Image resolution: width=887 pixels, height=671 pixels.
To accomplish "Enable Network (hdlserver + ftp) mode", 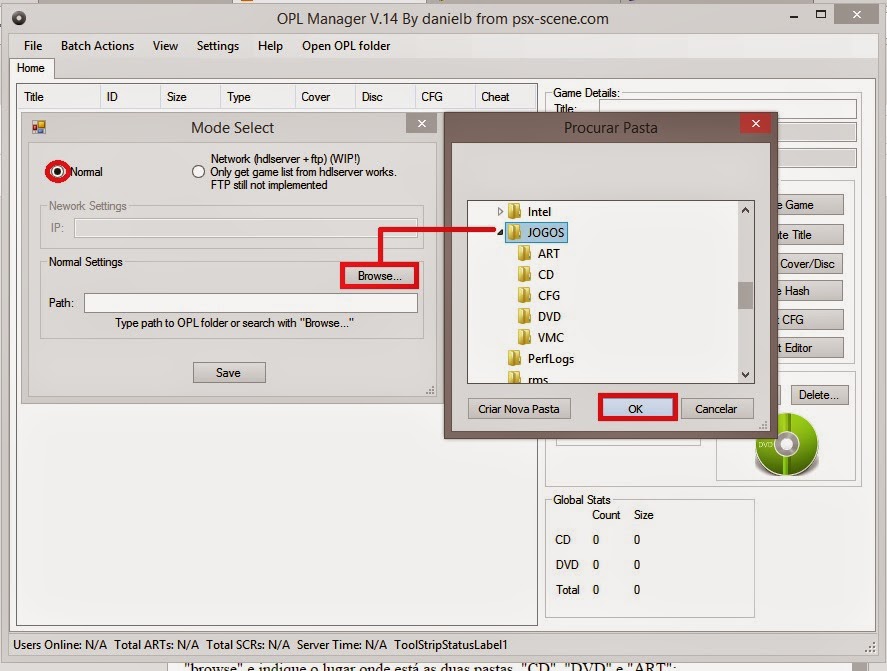I will tap(198, 171).
